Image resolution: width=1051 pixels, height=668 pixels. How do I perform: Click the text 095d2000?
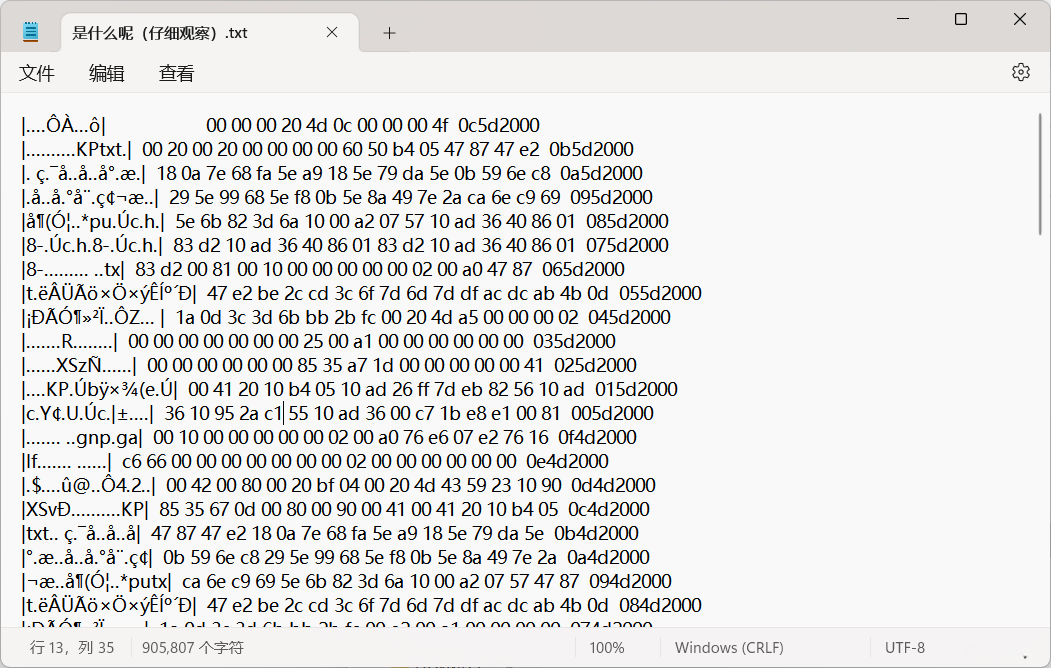611,198
